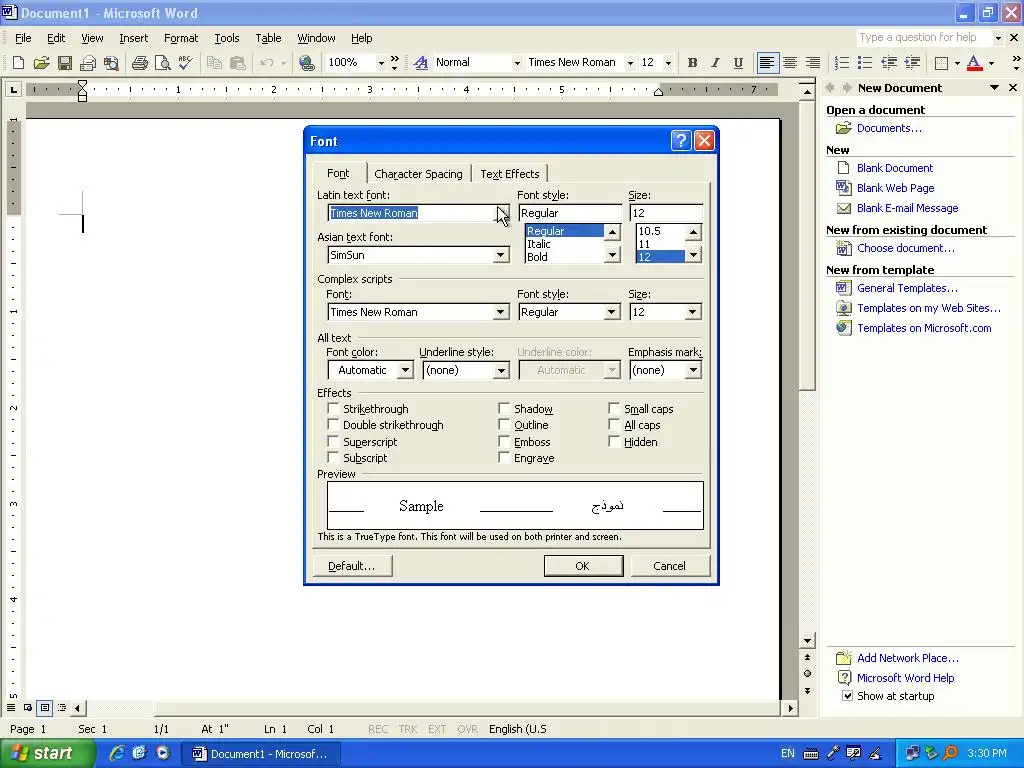This screenshot has height=768, width=1024.
Task: Expand the Zoom 100% dropdown in toolbar
Action: (381, 63)
